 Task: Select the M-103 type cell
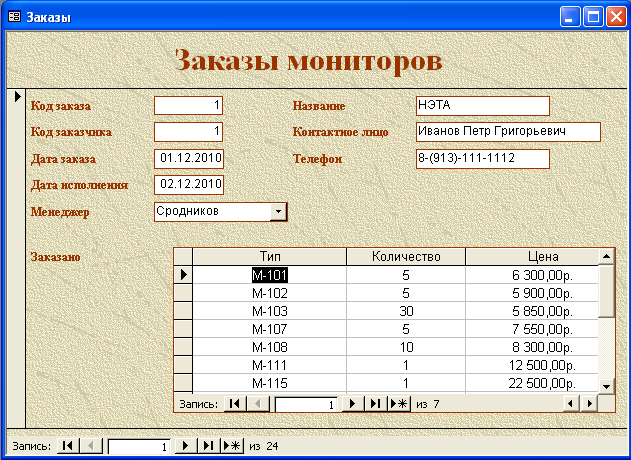click(270, 311)
